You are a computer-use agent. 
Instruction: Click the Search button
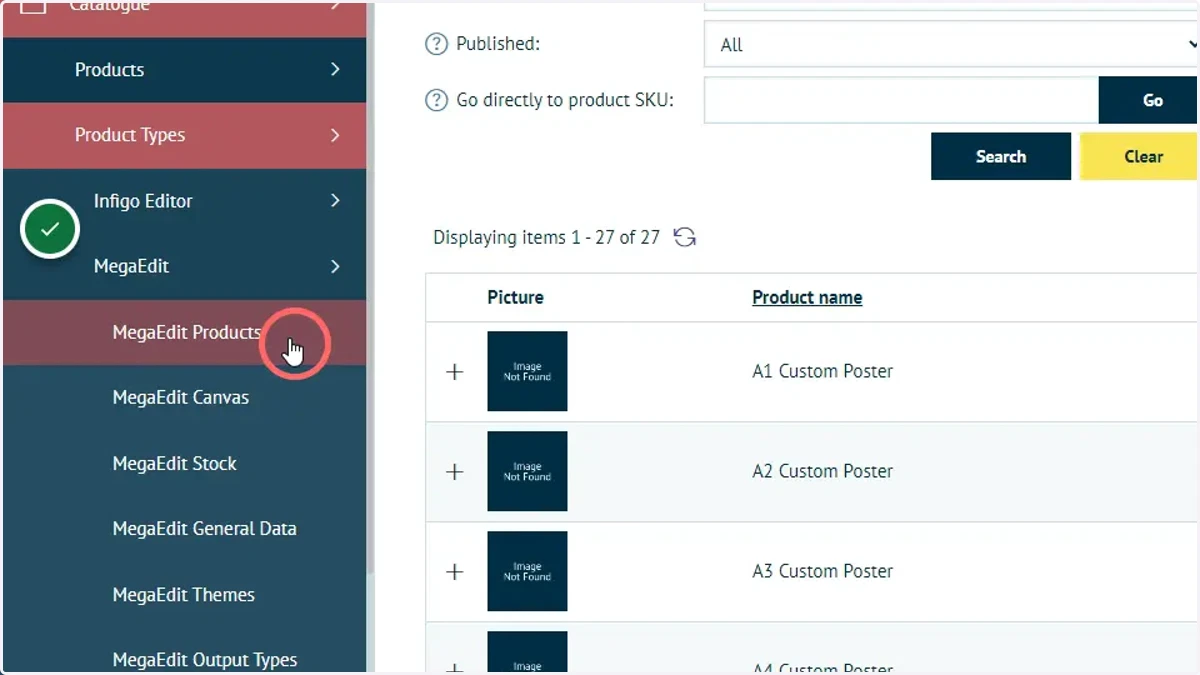pyautogui.click(x=1001, y=157)
